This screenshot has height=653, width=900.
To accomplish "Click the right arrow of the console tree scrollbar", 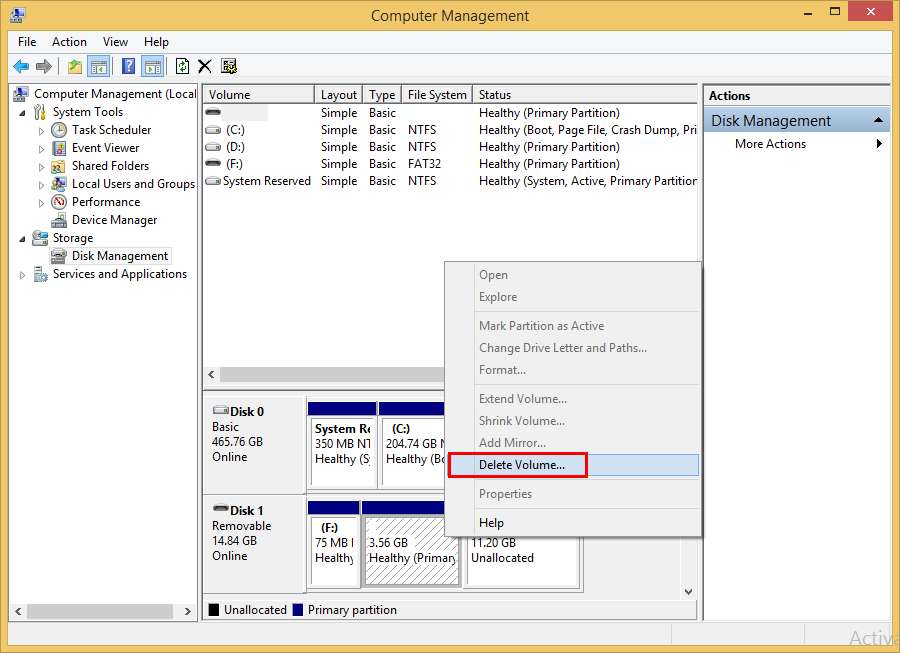I will click(187, 612).
